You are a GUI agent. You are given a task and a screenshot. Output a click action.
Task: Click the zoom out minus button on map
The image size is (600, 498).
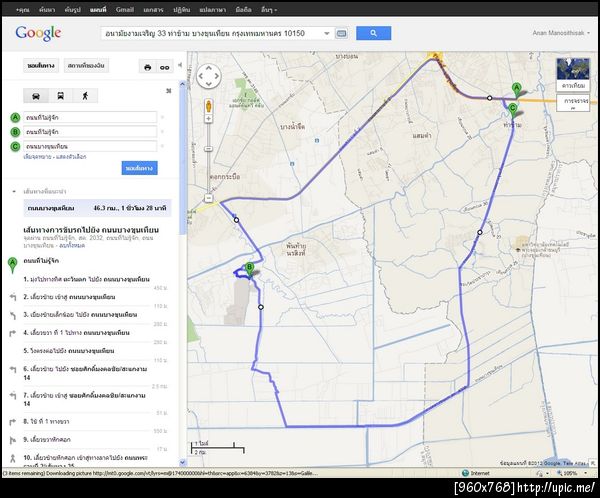click(209, 198)
